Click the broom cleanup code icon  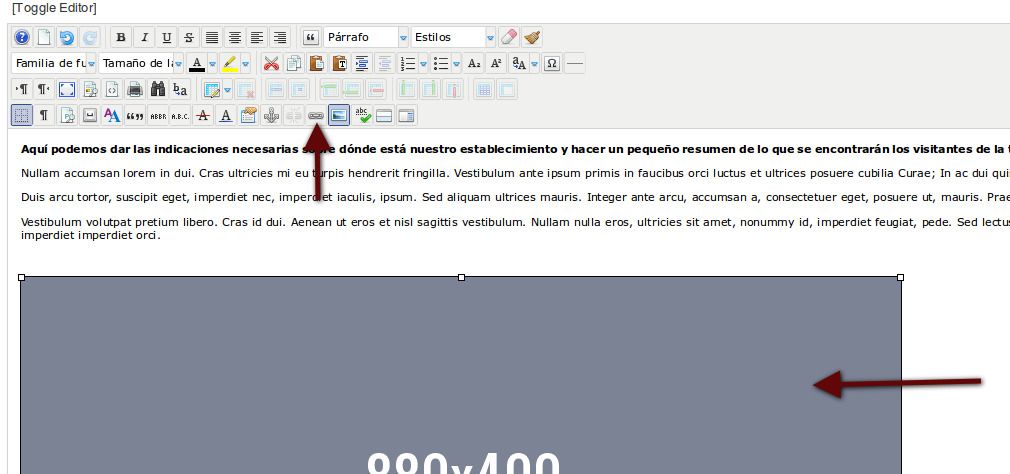click(531, 37)
